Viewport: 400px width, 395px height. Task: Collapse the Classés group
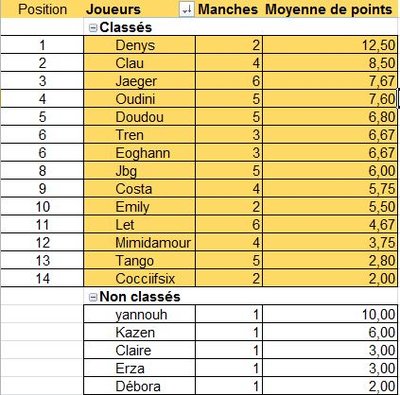click(93, 28)
